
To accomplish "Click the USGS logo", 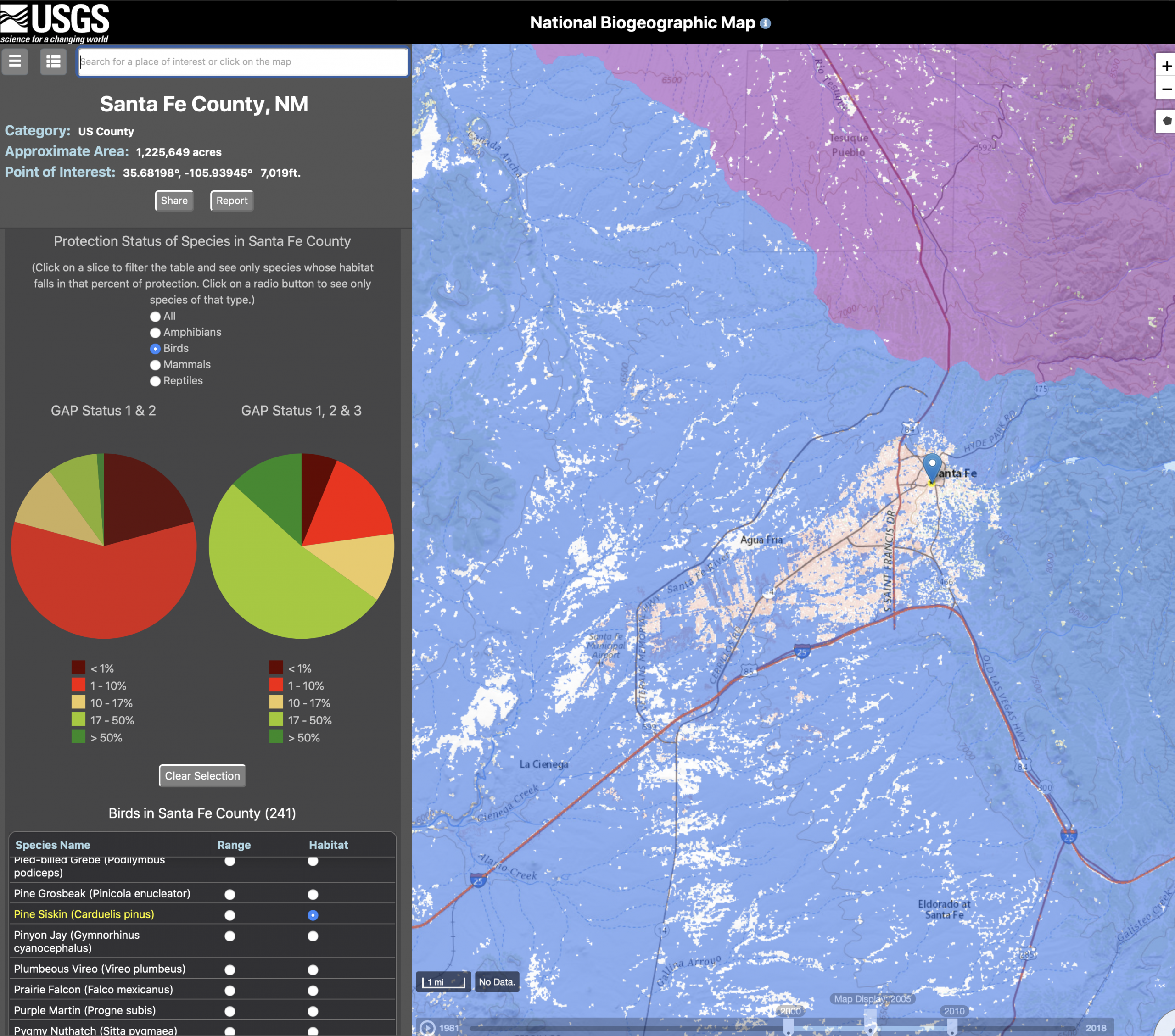I will [x=55, y=22].
